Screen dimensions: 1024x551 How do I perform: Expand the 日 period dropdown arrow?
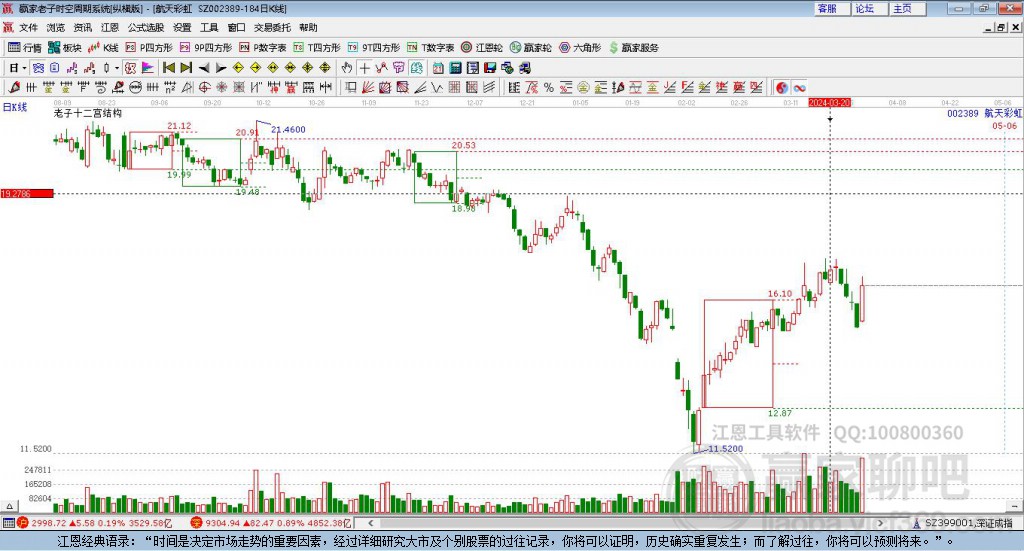(24, 68)
